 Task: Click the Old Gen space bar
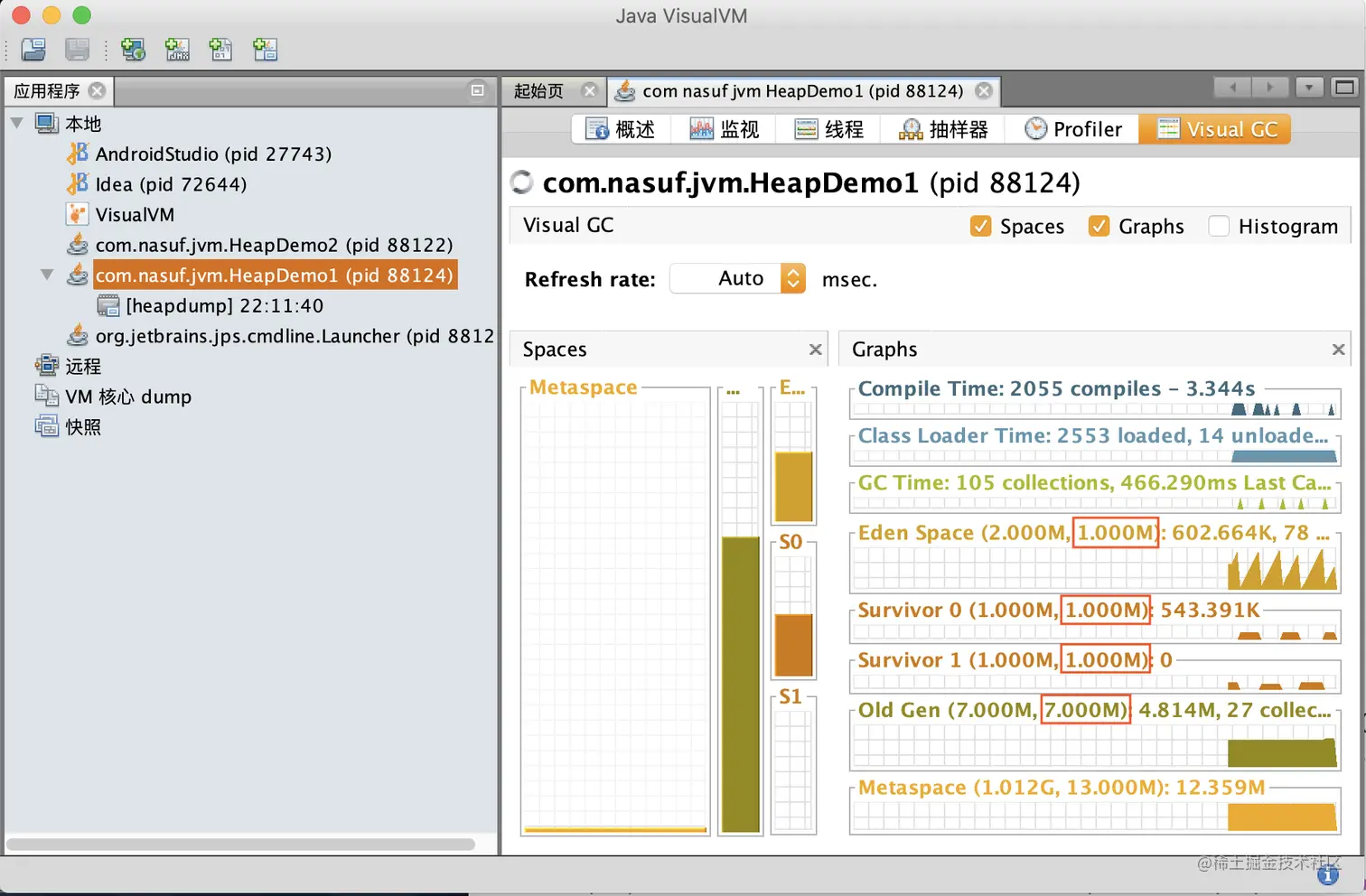(x=741, y=684)
